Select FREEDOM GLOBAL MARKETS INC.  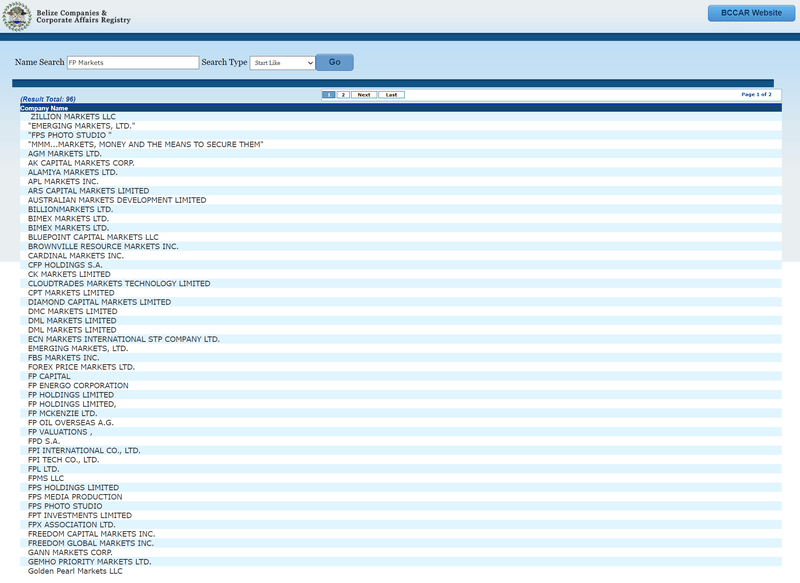pyautogui.click(x=91, y=543)
